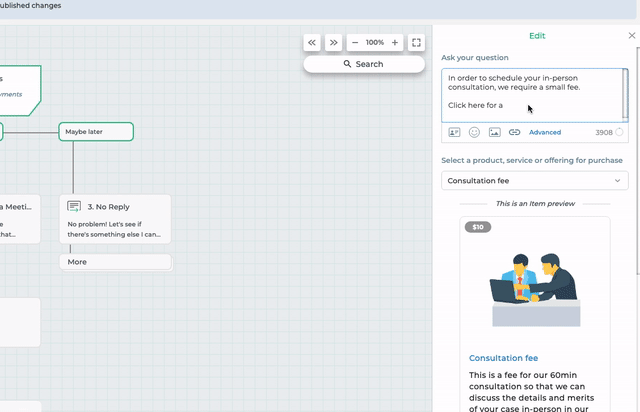Click inside the Ask your question text area
The image size is (640, 412).
coord(532,95)
